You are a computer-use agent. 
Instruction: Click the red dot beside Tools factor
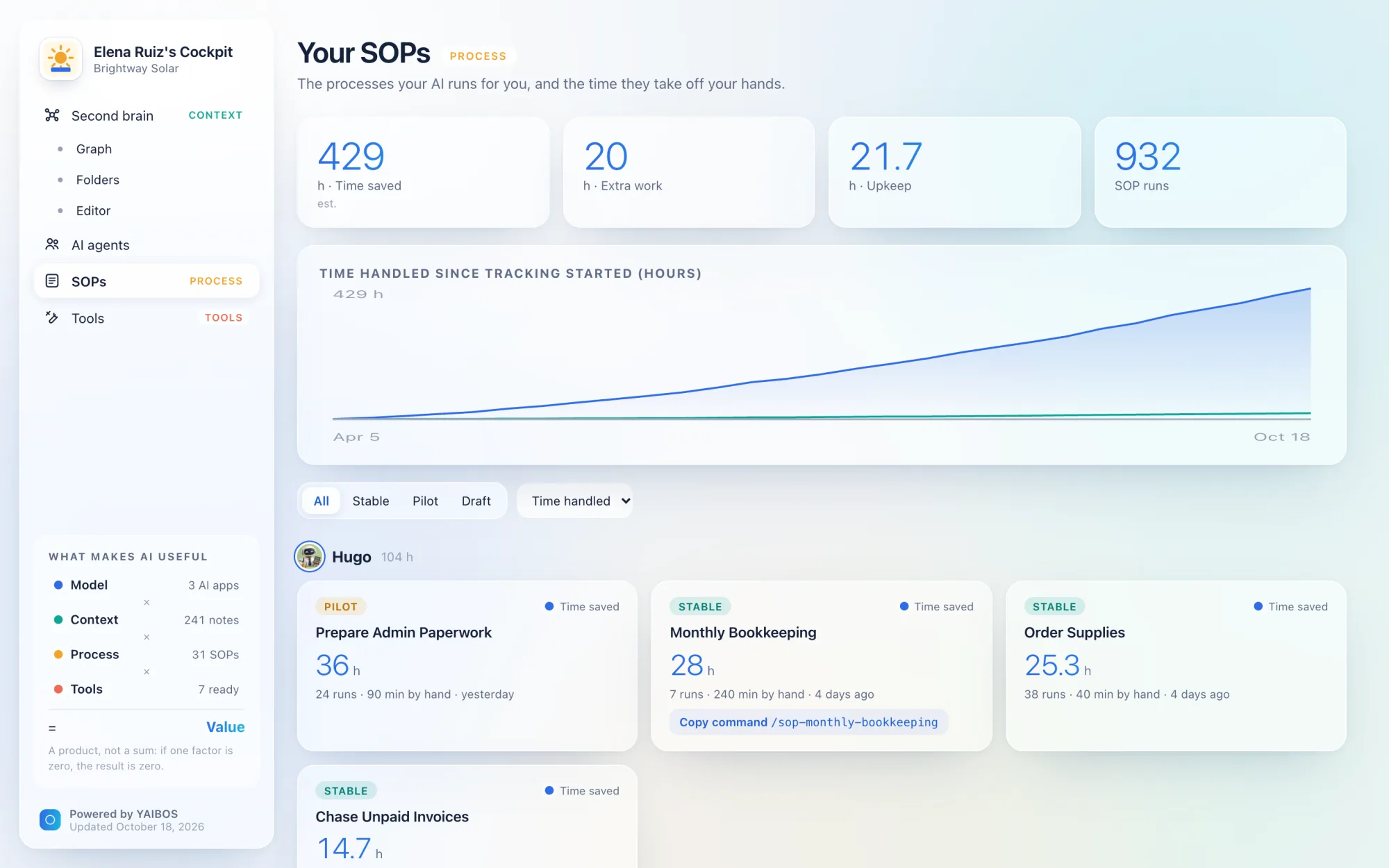point(58,689)
